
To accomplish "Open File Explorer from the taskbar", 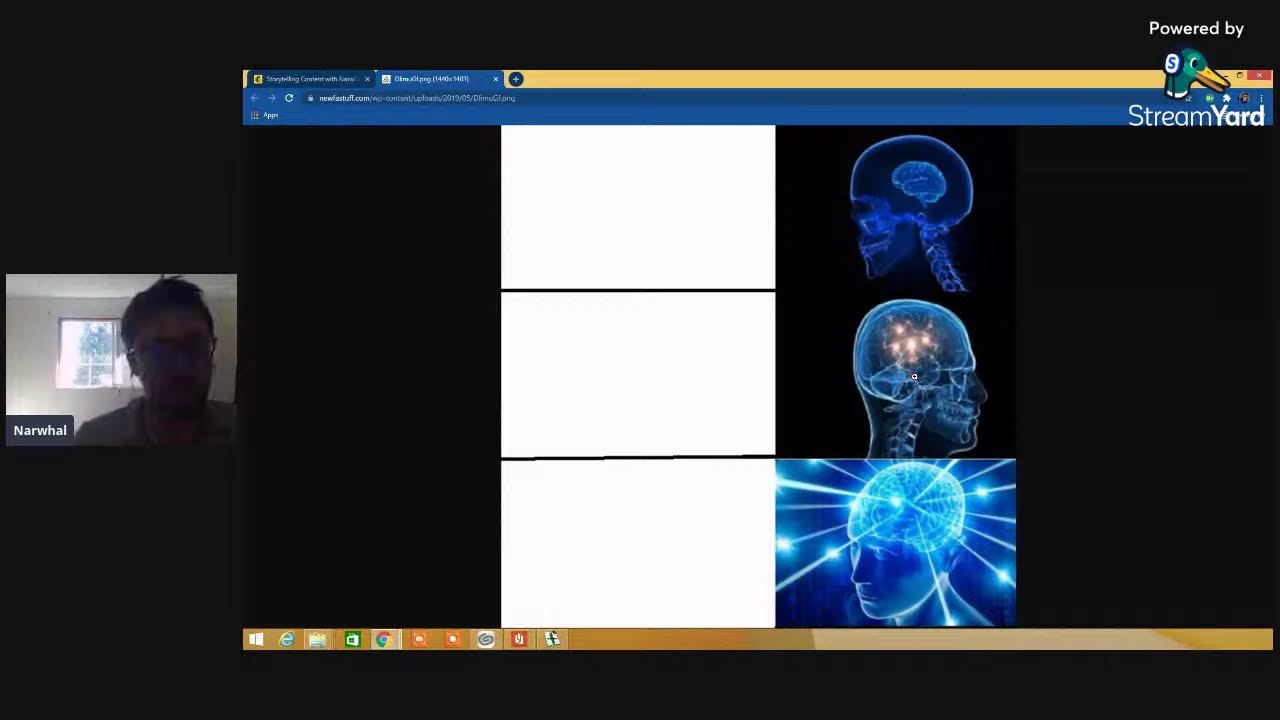I will (x=318, y=639).
